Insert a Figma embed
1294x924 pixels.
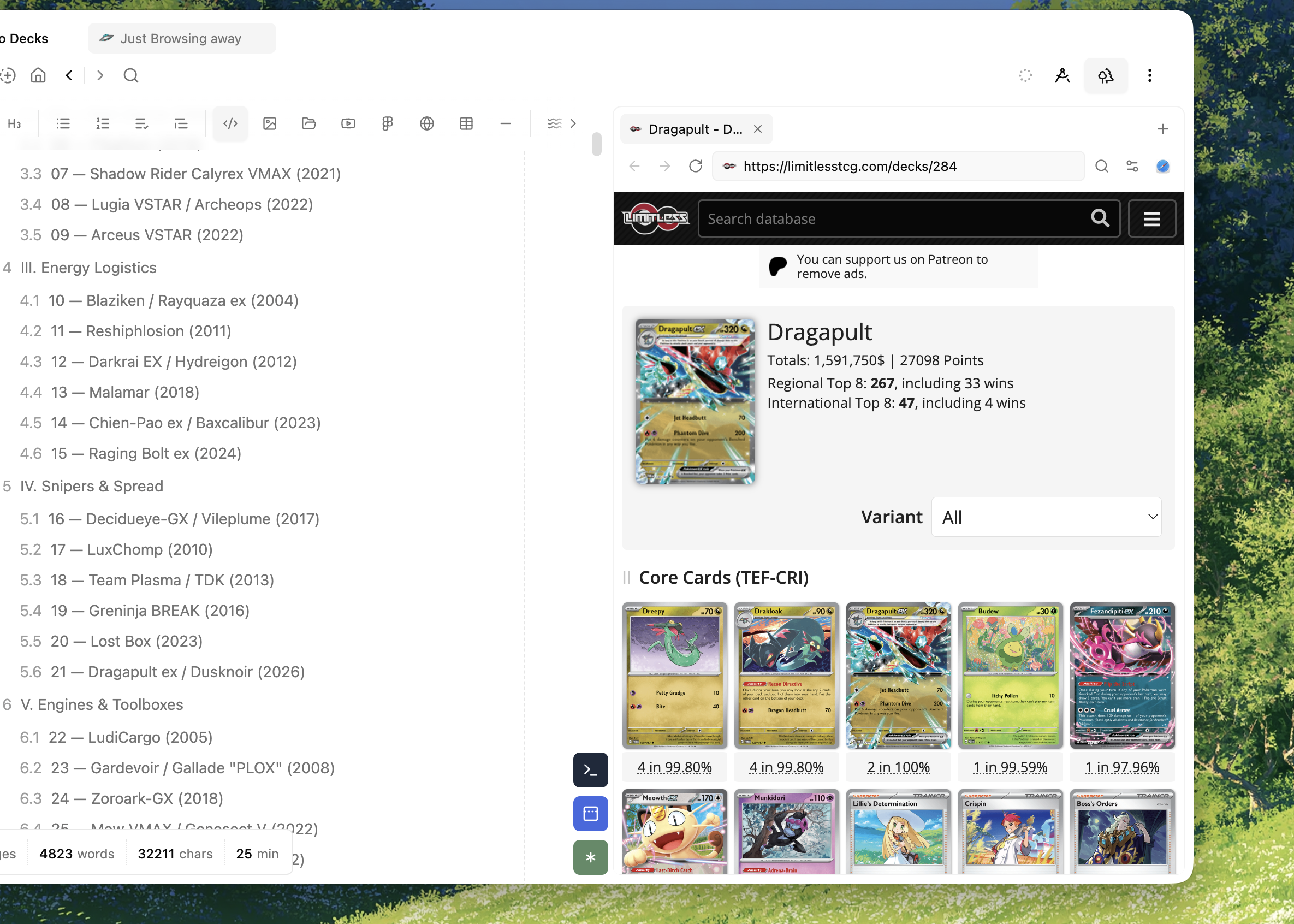click(387, 123)
